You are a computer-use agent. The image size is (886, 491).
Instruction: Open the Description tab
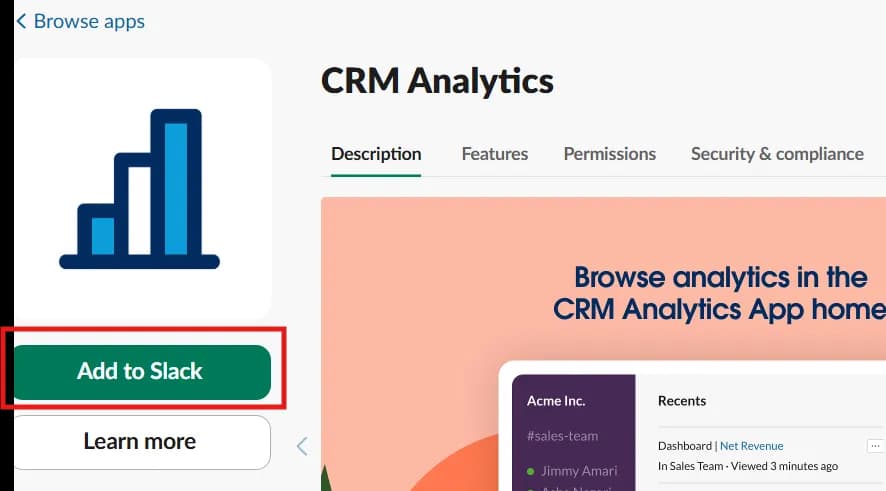[x=376, y=154]
